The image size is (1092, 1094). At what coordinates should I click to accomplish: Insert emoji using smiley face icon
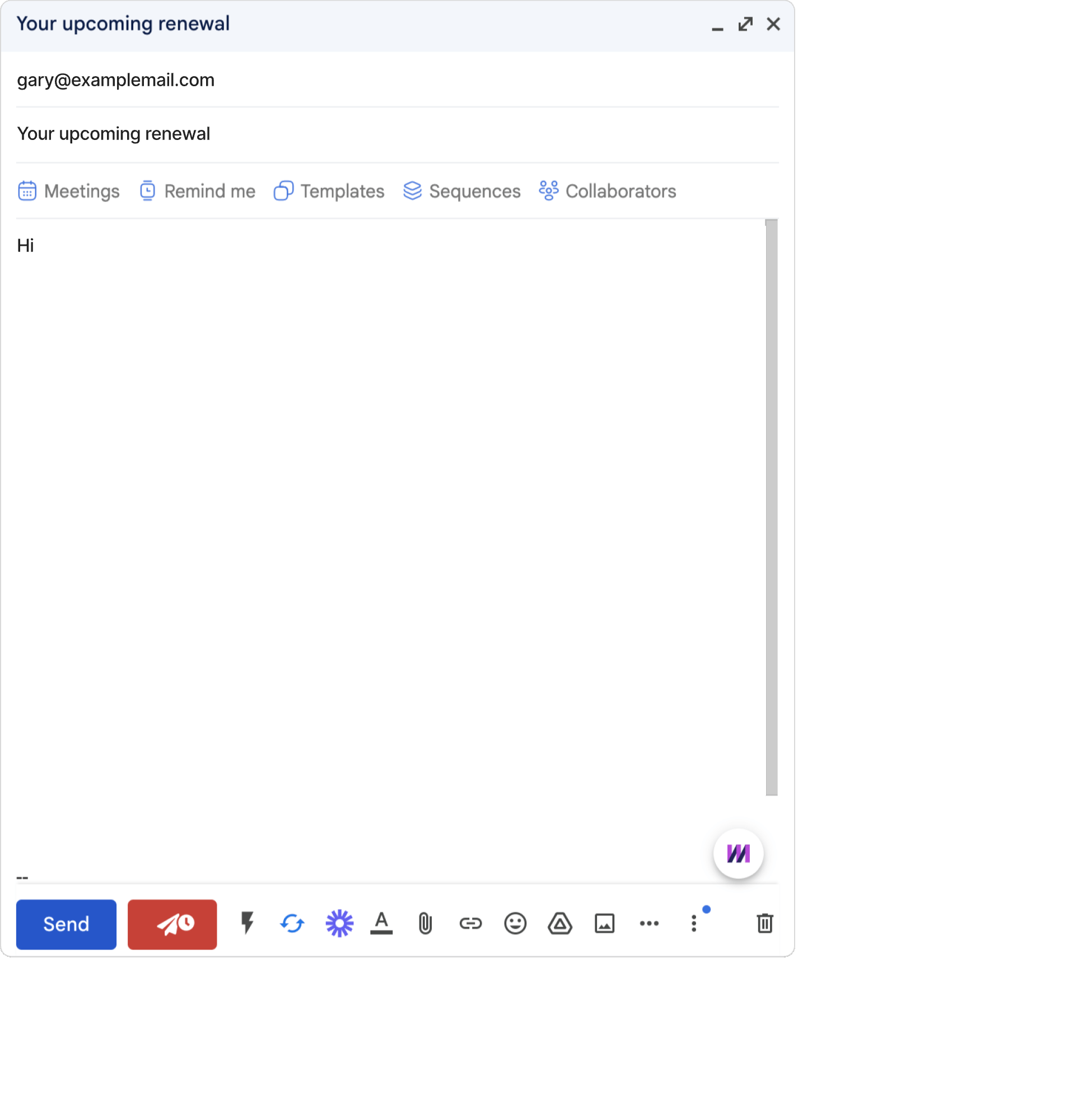(515, 922)
